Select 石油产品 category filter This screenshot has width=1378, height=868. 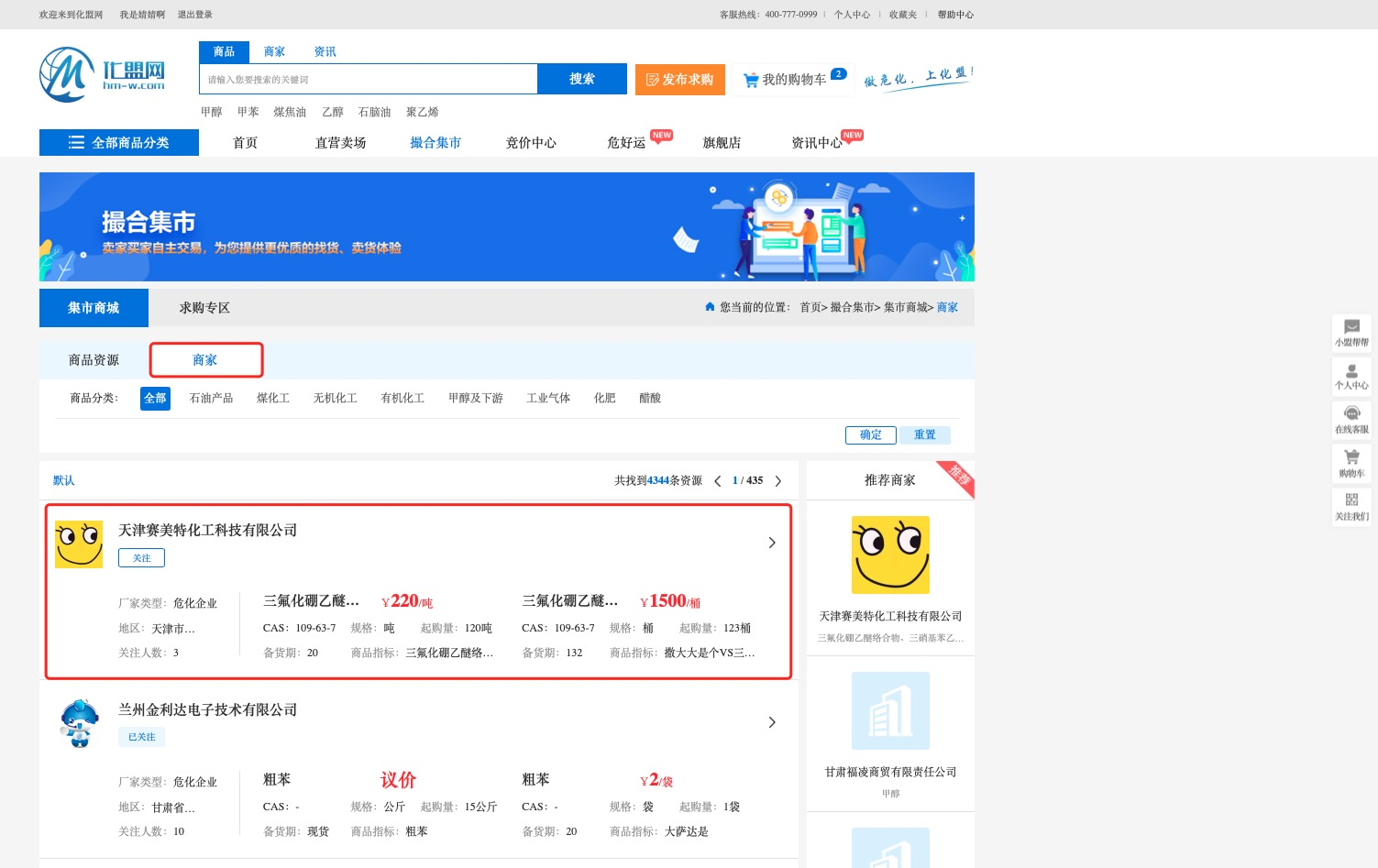(x=212, y=399)
